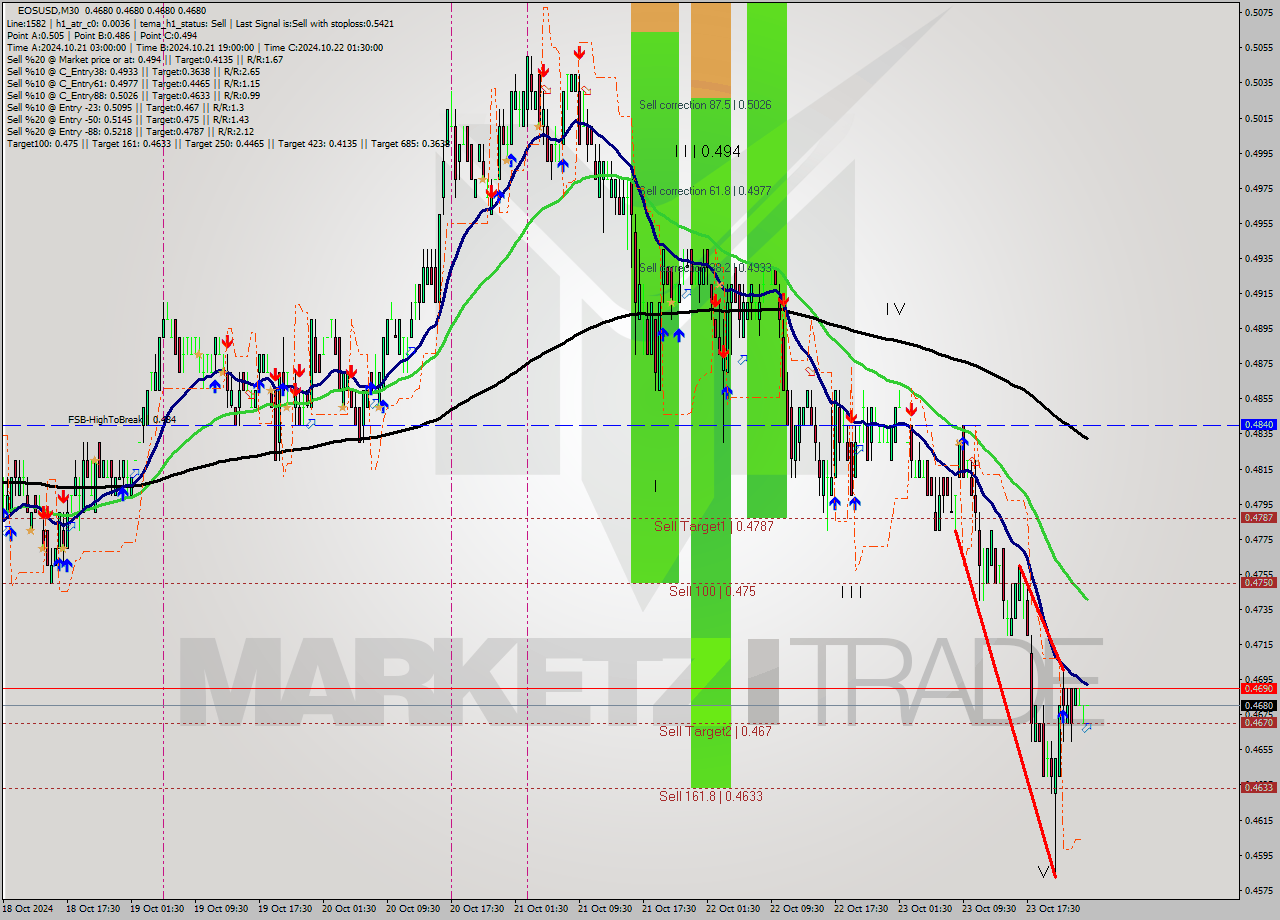Select the 'Target100: 0.475' targets line
This screenshot has width=1280, height=920.
[x=228, y=143]
